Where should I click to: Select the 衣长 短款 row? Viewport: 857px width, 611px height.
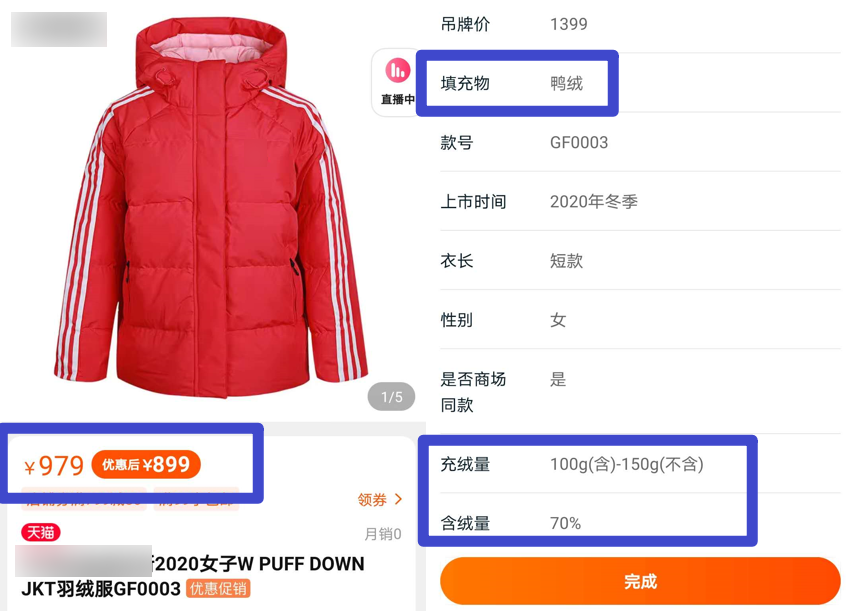tap(640, 261)
